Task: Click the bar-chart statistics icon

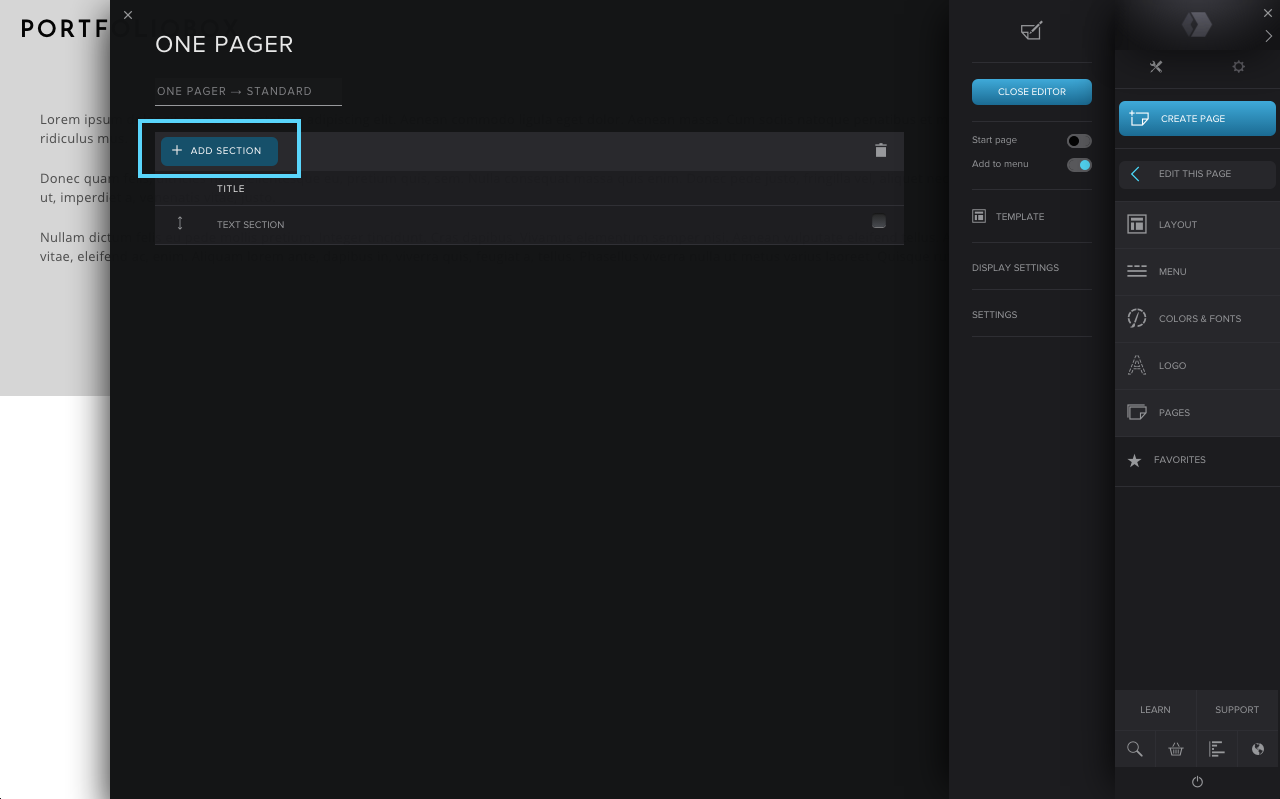Action: (x=1217, y=749)
